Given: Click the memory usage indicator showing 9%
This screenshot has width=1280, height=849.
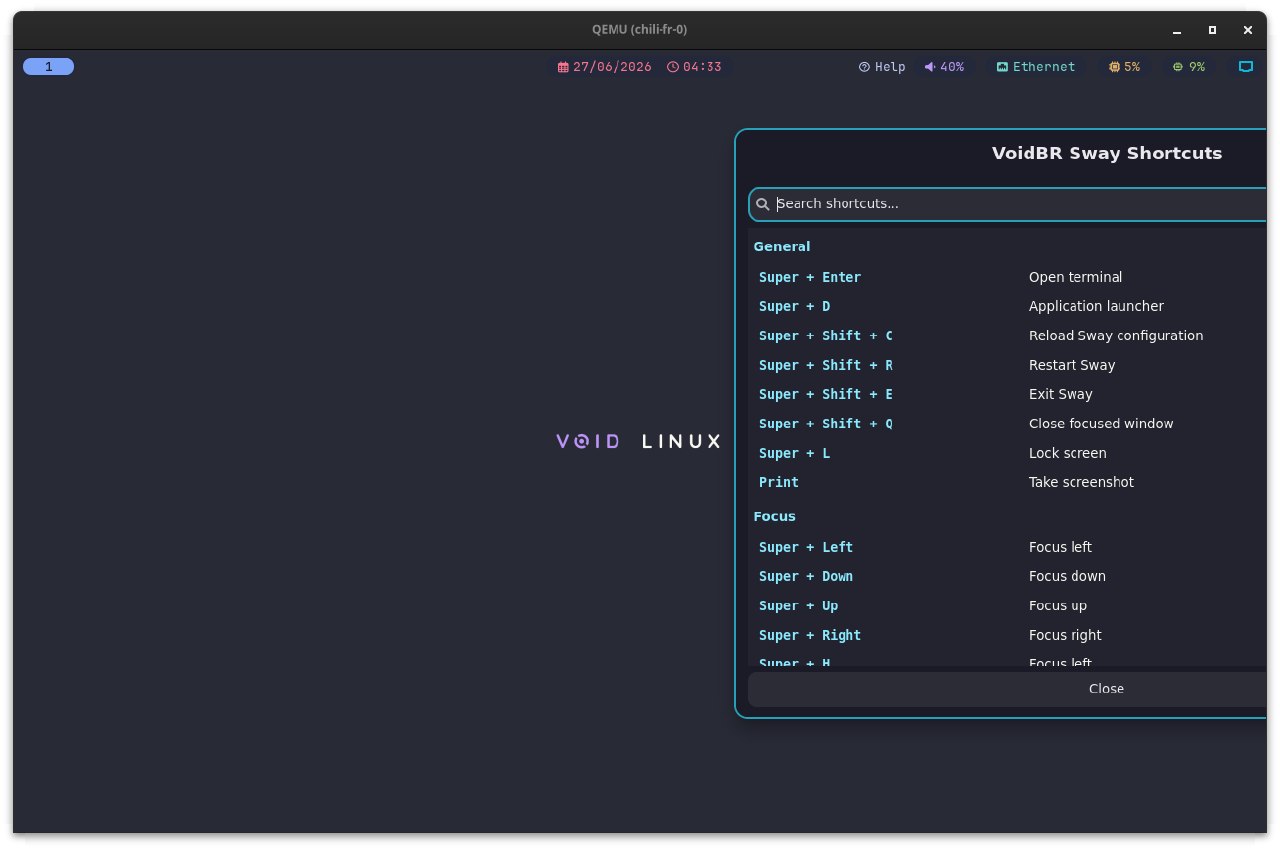Looking at the screenshot, I should point(1189,67).
